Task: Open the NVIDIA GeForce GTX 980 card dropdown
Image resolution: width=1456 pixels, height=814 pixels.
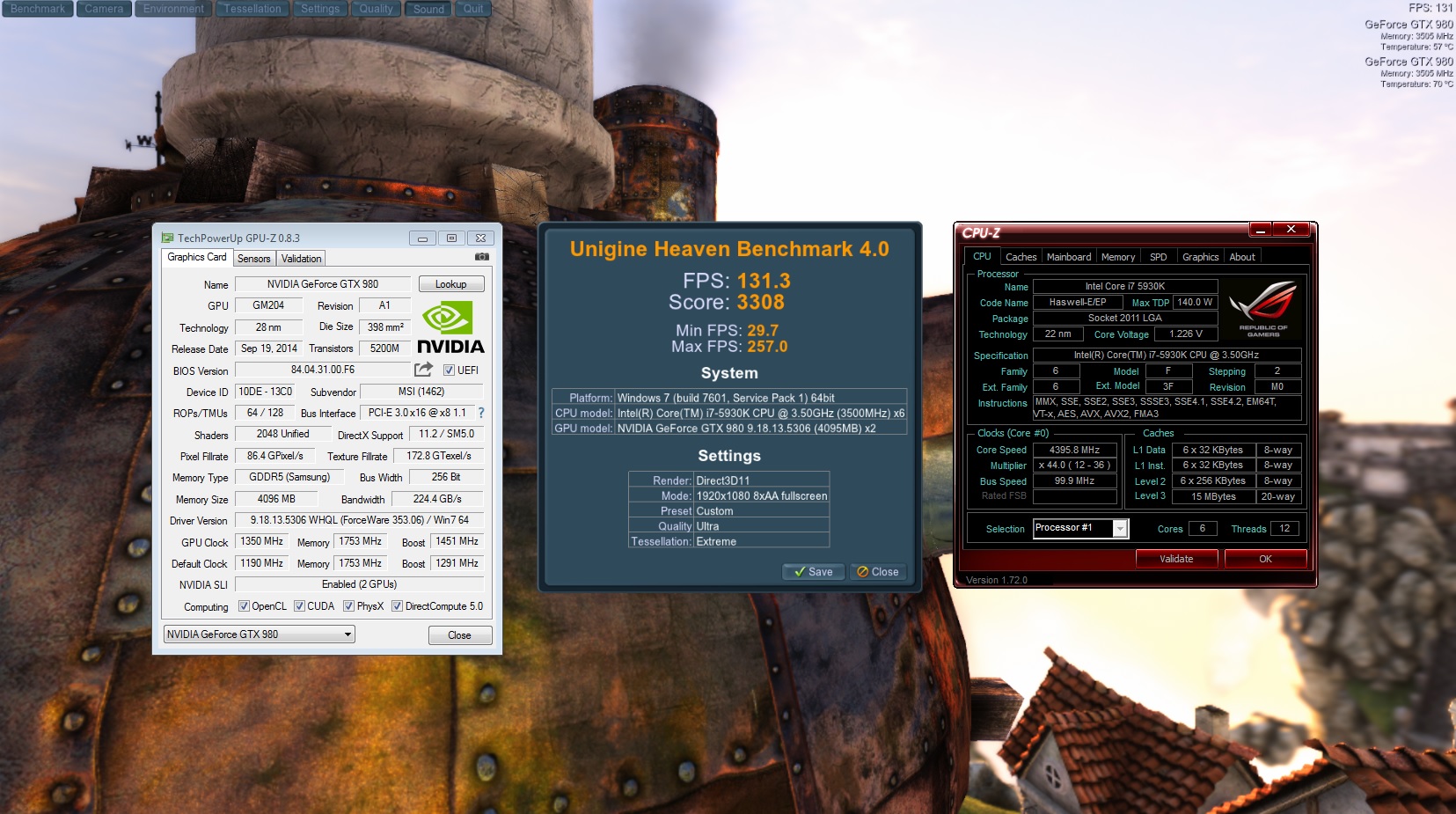Action: point(260,634)
